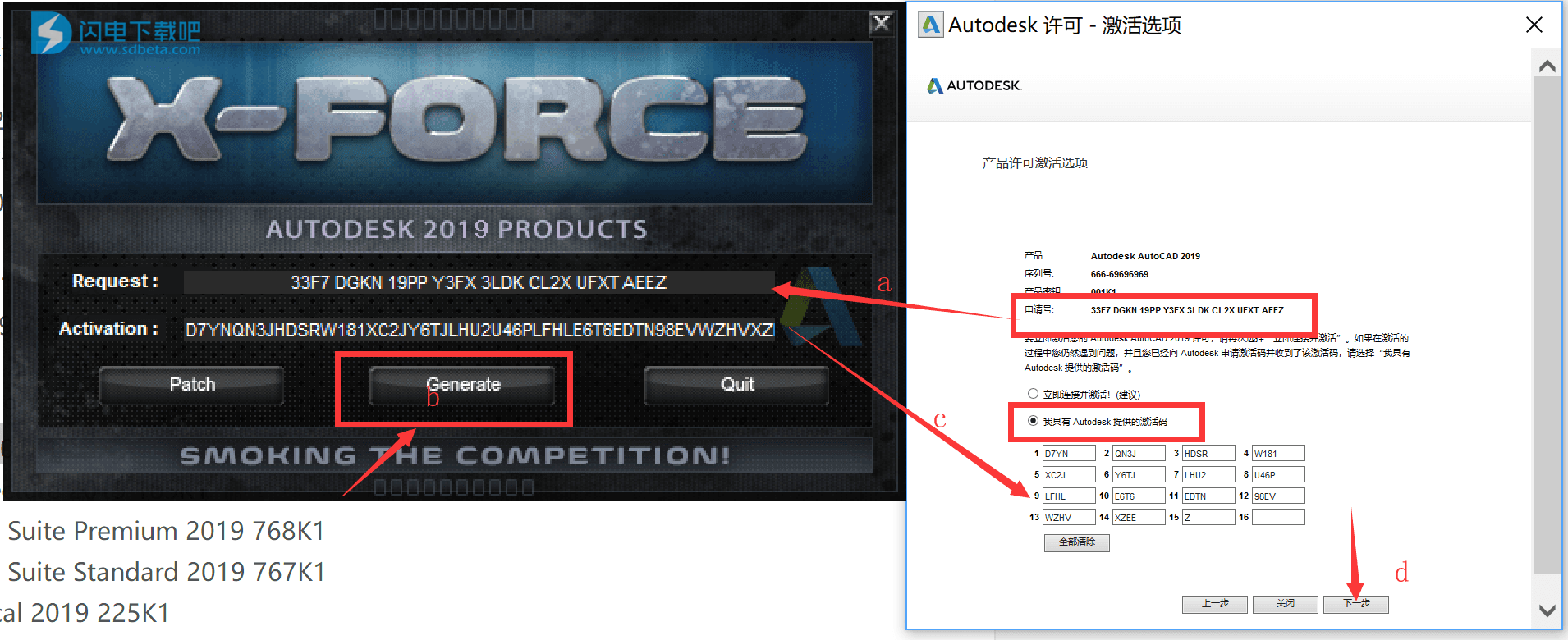This screenshot has width=1568, height=640.
Task: Click activation code box 5 containing XC2J
Action: click(x=1069, y=474)
